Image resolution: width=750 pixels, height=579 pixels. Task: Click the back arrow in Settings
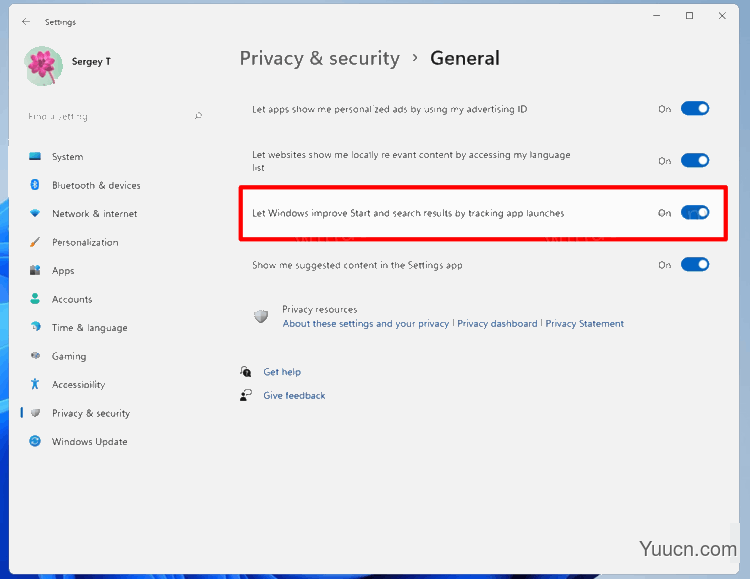point(26,22)
